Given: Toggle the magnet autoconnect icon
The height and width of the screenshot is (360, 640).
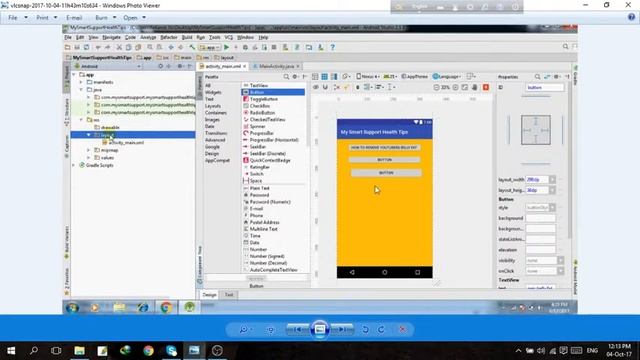Looking at the screenshot, I should tap(325, 87).
